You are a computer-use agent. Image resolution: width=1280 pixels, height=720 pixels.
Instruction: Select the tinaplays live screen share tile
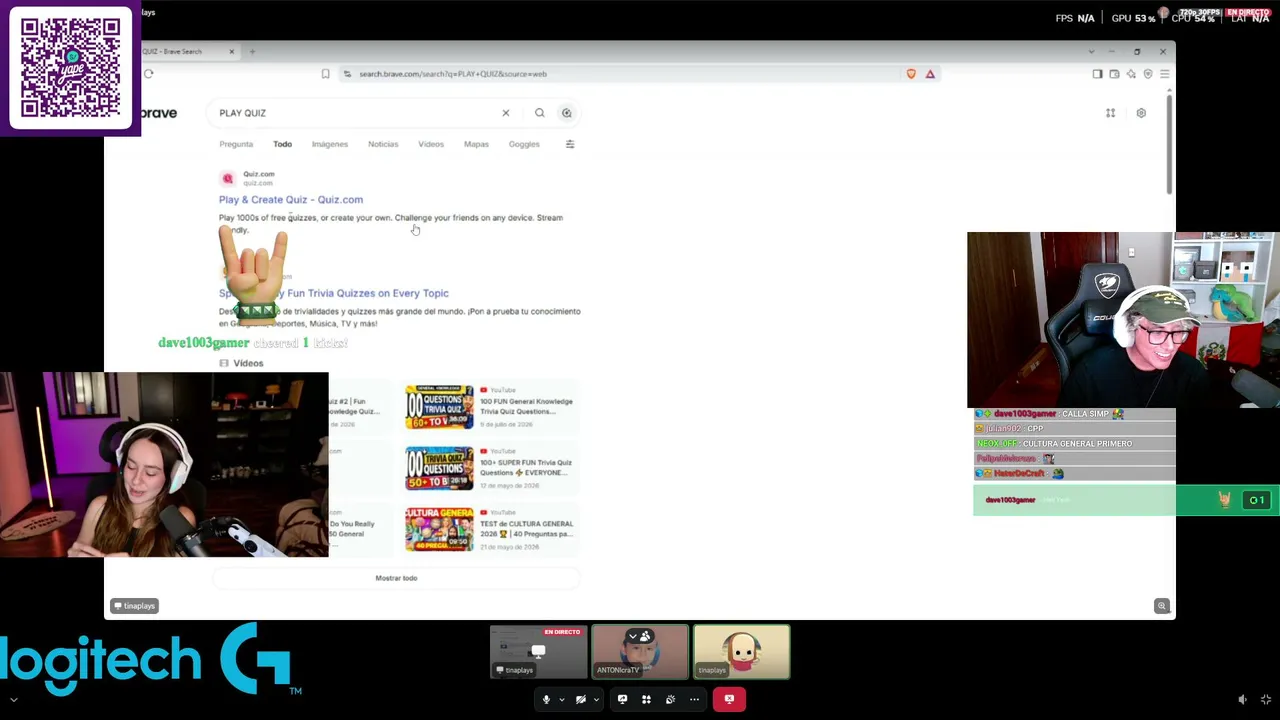point(539,652)
